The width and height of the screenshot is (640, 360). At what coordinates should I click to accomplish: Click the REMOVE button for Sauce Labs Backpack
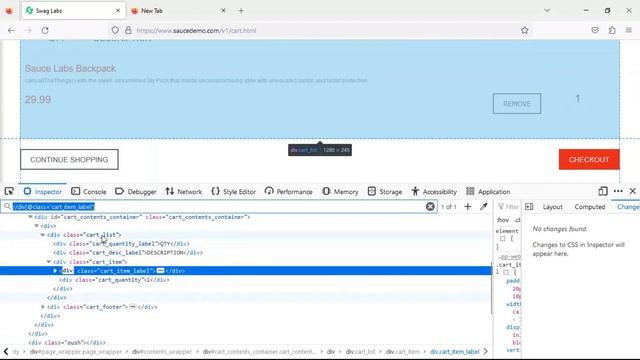[x=517, y=104]
